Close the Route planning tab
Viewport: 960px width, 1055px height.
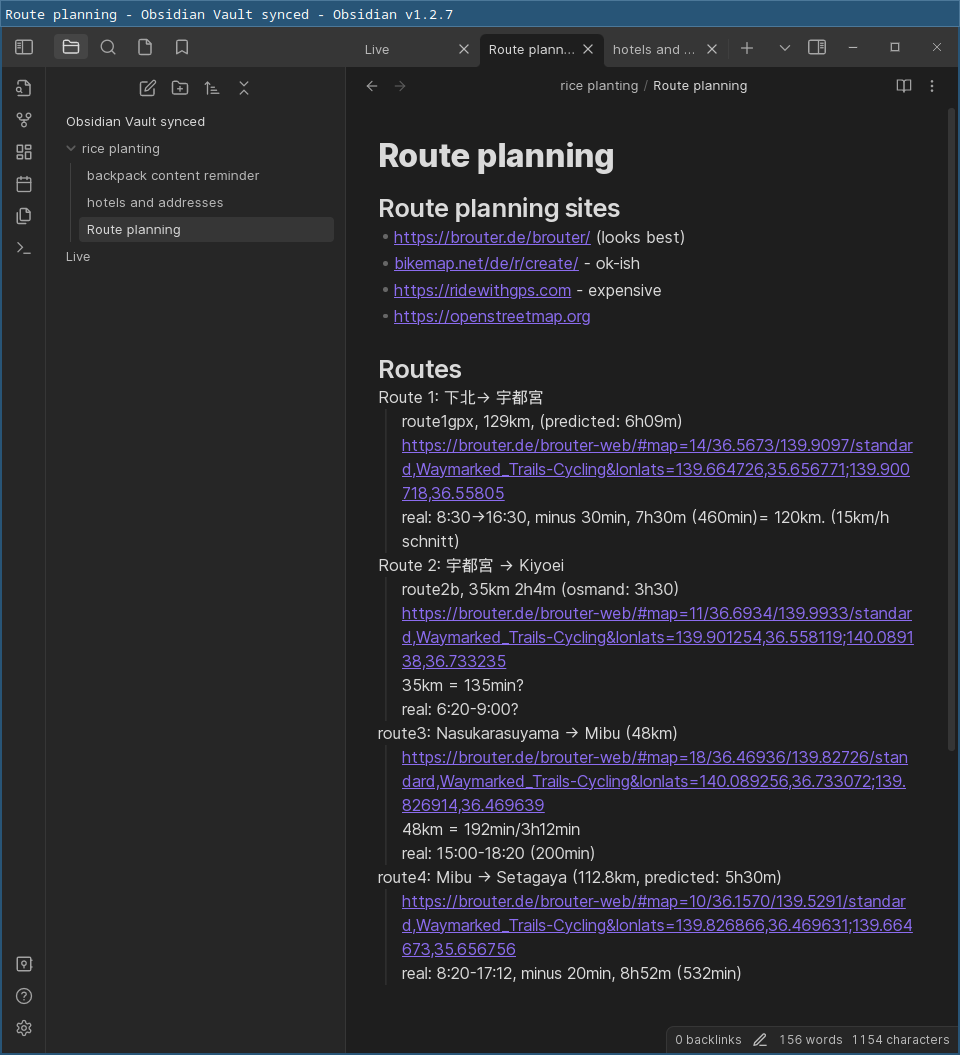pos(588,49)
